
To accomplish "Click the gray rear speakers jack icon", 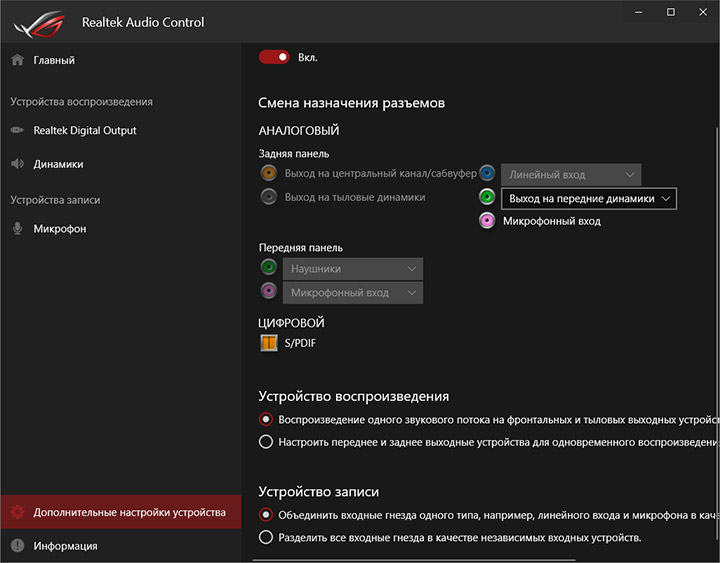I will [268, 197].
